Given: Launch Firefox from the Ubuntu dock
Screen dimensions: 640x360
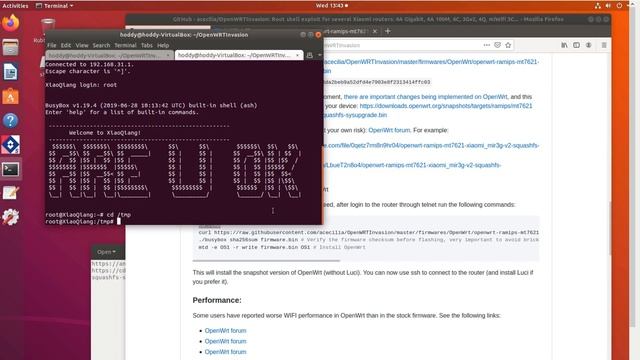Looking at the screenshot, I should (11, 22).
